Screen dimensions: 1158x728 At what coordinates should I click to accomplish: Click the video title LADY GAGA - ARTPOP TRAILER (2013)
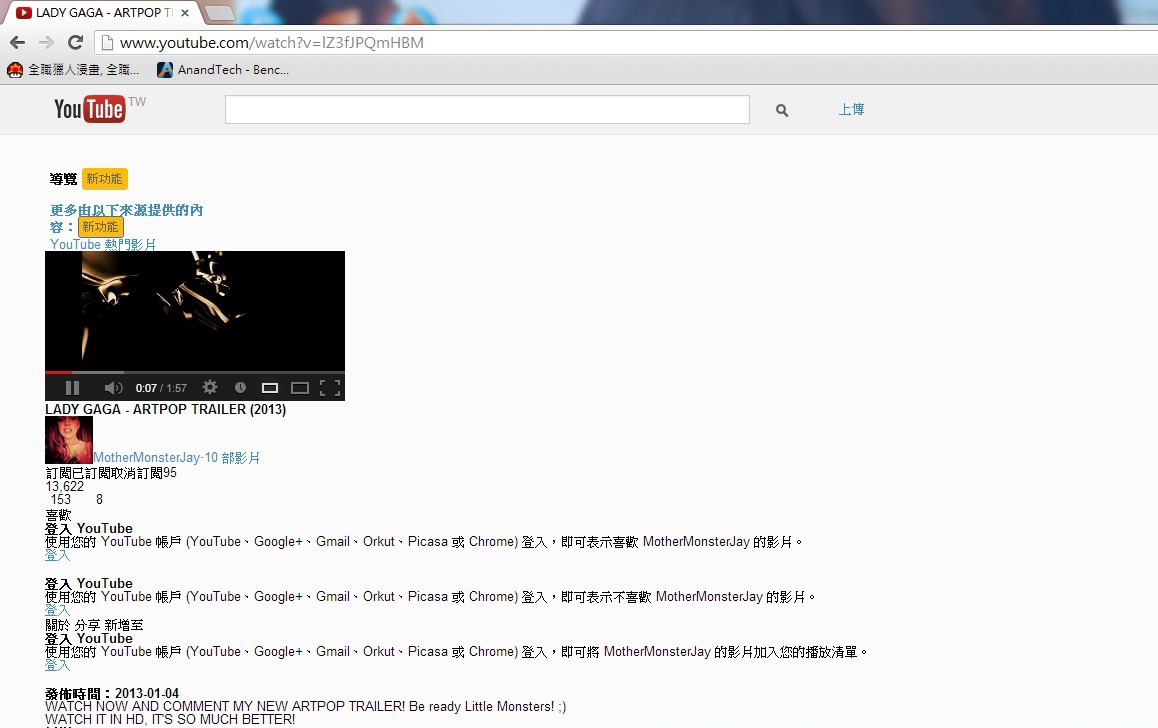pos(165,409)
